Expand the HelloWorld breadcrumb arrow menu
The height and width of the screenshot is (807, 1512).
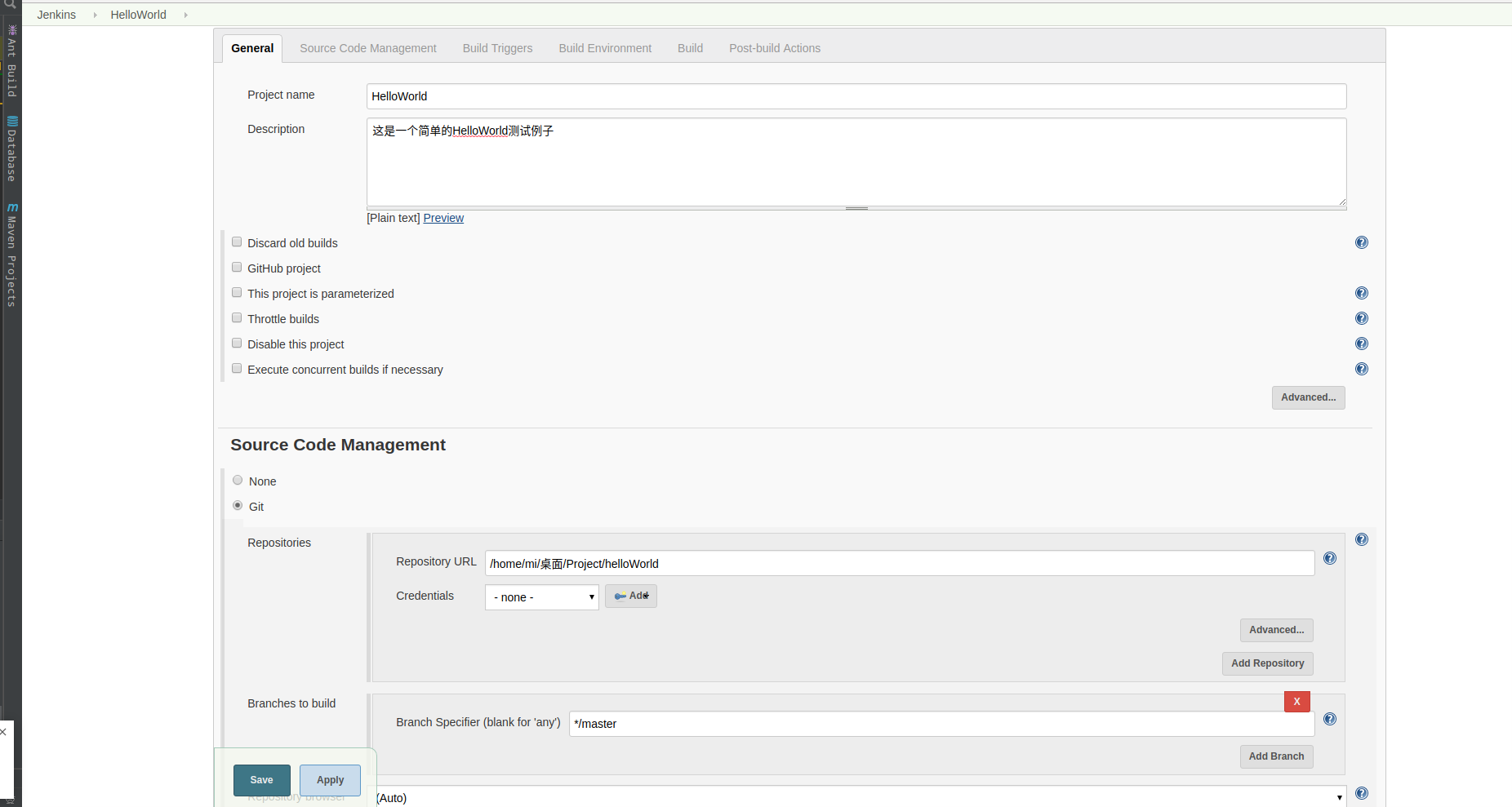point(185,15)
